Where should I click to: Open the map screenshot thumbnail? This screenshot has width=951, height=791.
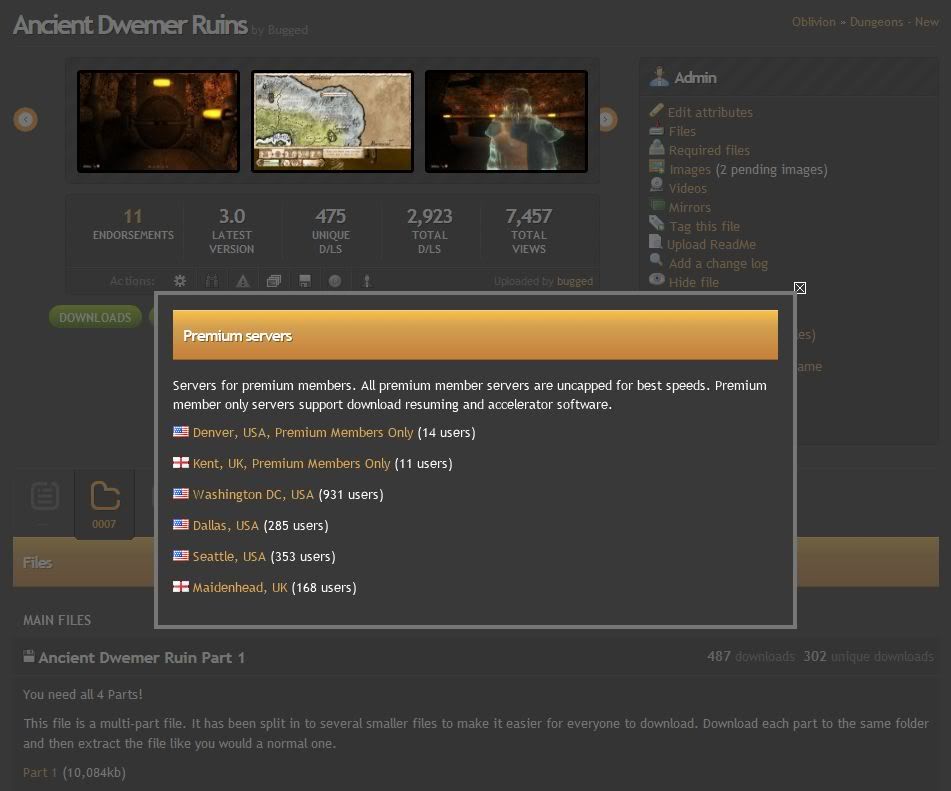tap(332, 121)
